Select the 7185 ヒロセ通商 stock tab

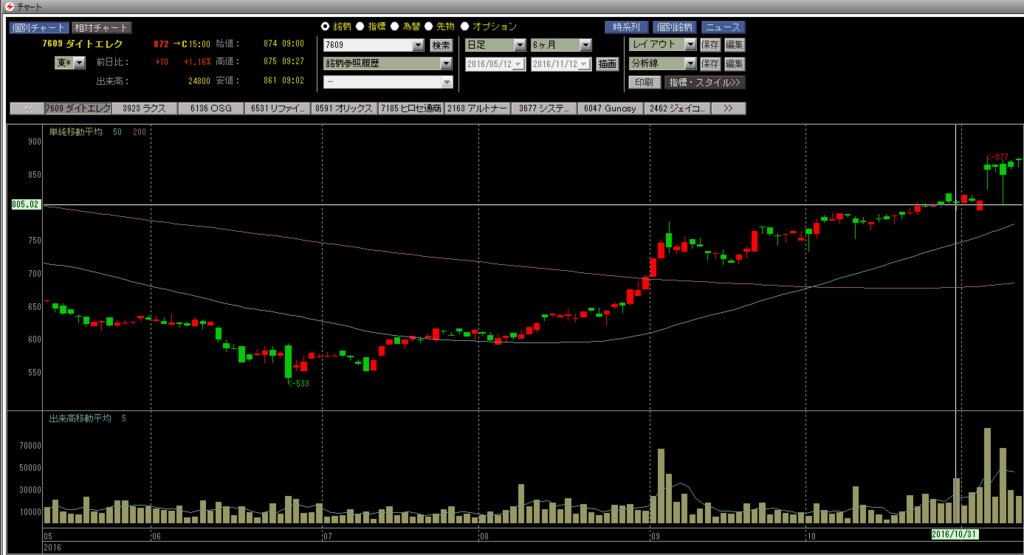[x=411, y=108]
